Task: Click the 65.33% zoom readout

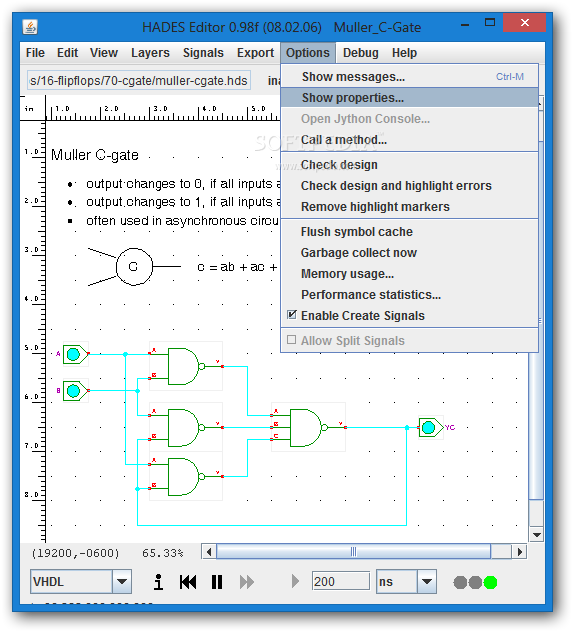Action: 162,553
